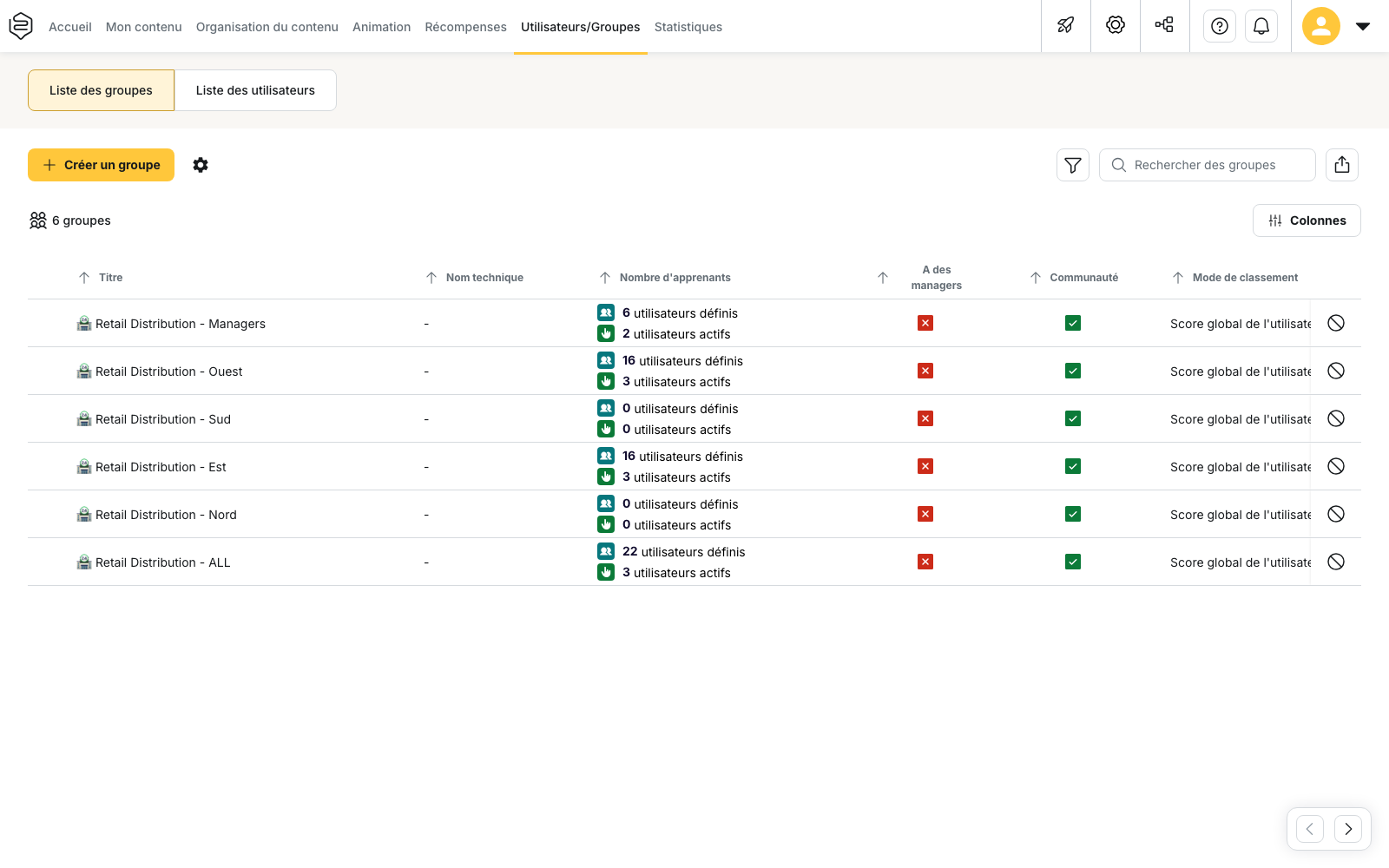1389x868 pixels.
Task: Go to Accueil page
Action: tap(70, 27)
